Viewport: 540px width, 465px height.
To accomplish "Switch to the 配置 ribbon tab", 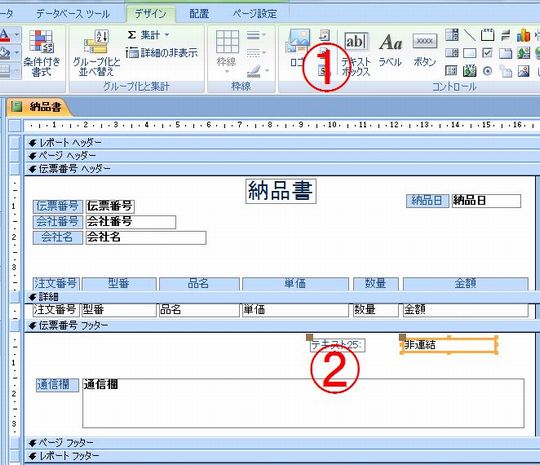I will coord(199,14).
